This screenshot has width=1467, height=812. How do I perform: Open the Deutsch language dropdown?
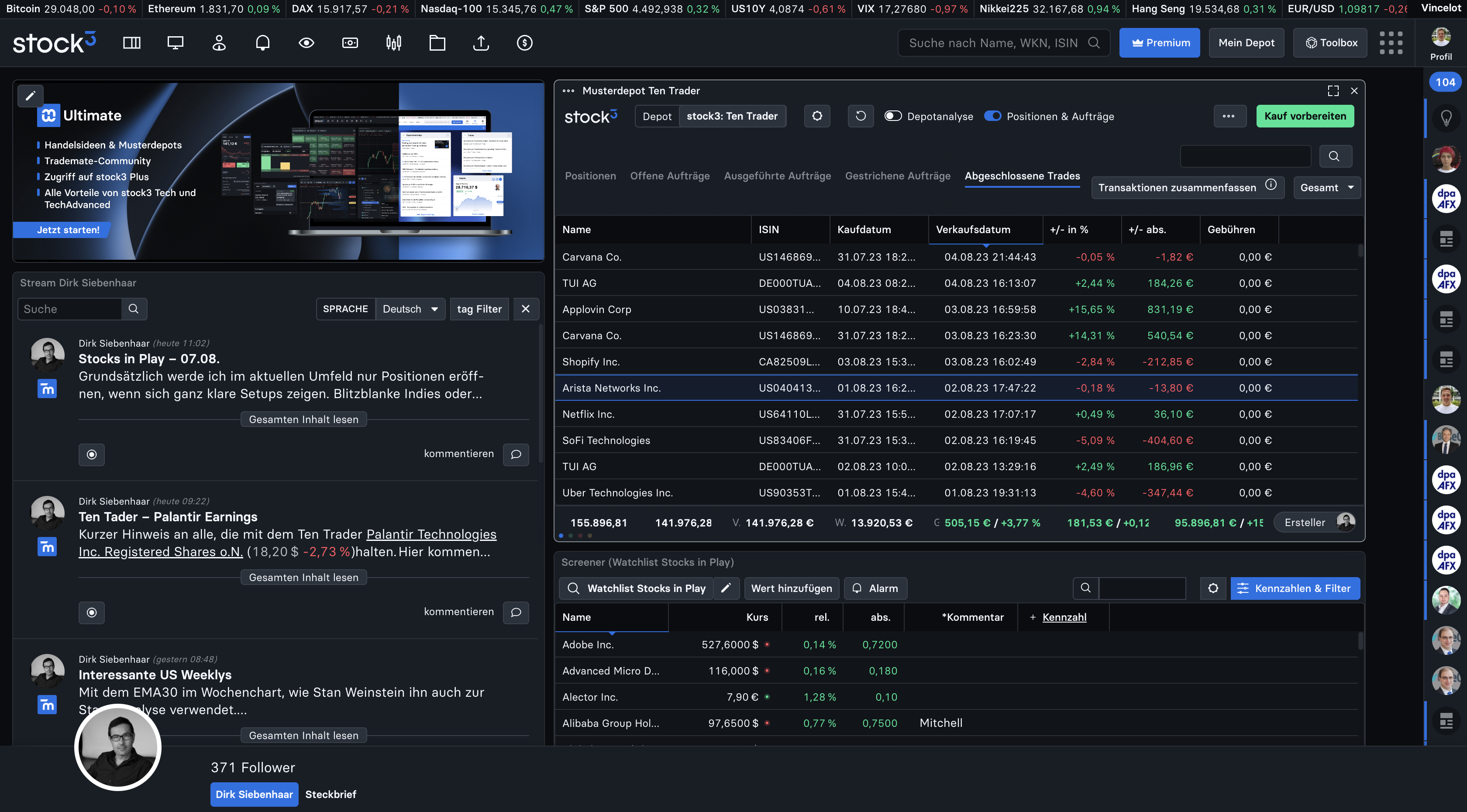[x=410, y=309]
